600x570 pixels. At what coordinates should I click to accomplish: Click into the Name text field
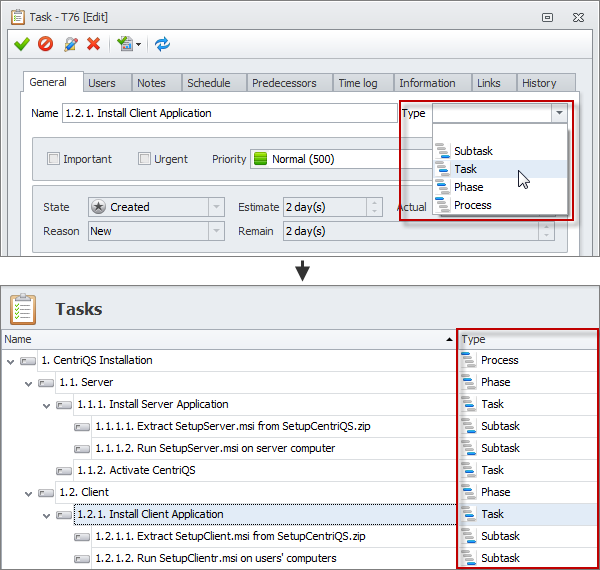tap(228, 114)
